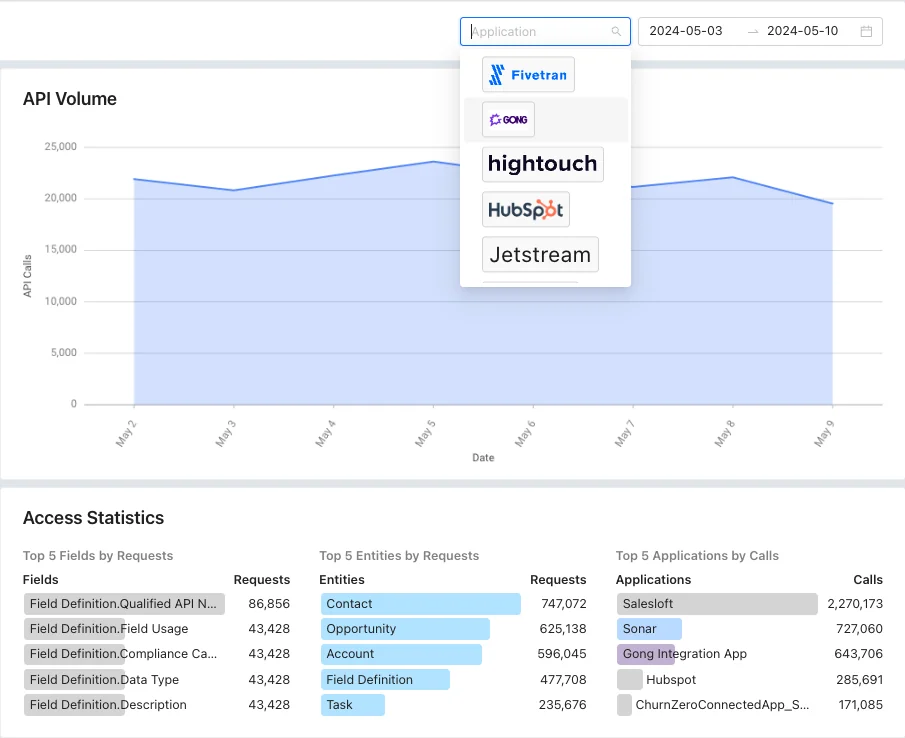The image size is (905, 738).
Task: Click the May 5 chart axis label
Action: [425, 434]
